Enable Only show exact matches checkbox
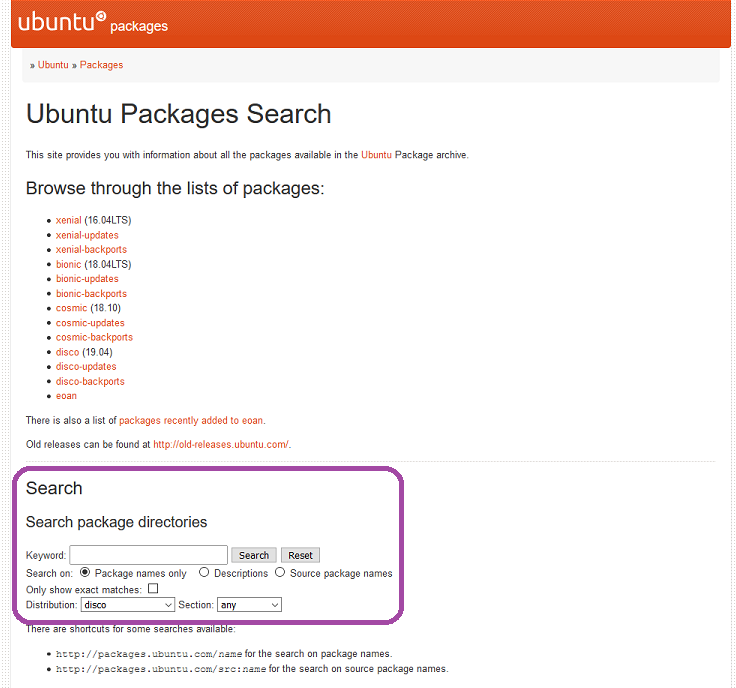The image size is (736, 688). tap(153, 589)
